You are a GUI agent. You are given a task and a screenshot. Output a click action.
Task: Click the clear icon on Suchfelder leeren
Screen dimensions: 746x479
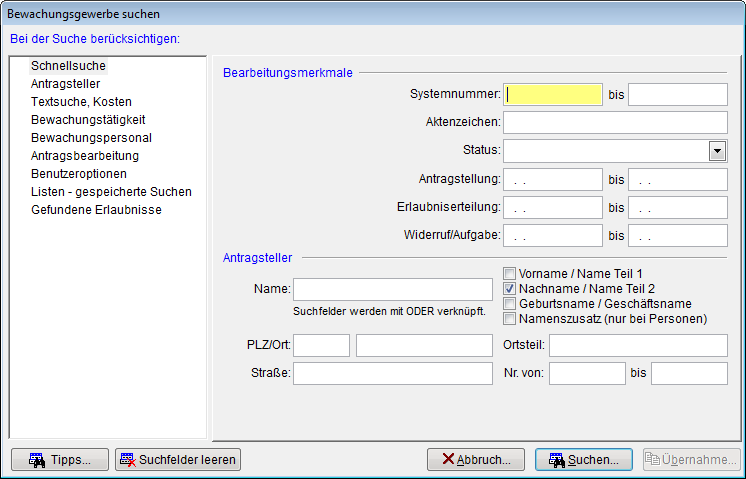[x=127, y=460]
